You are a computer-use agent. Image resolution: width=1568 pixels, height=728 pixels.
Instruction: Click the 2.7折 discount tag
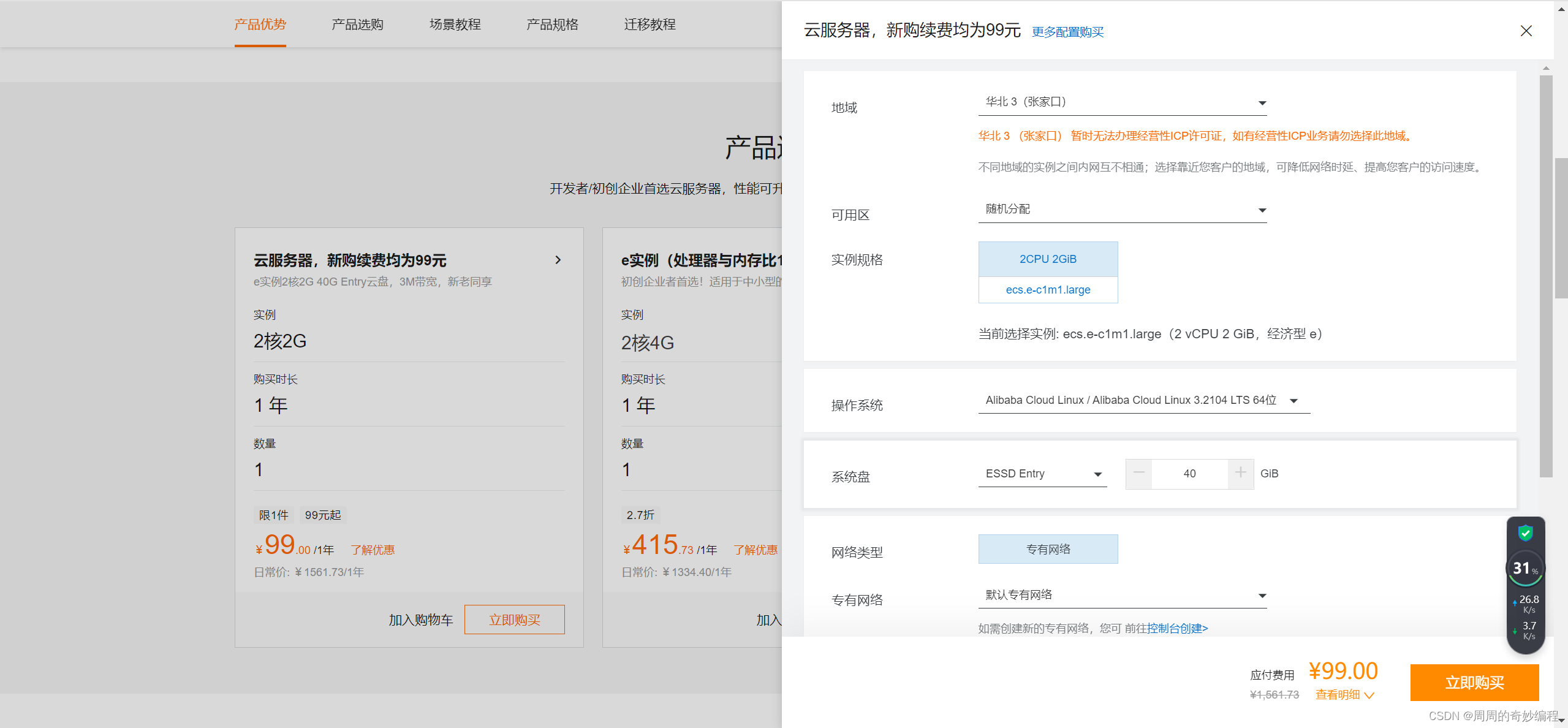(x=640, y=515)
